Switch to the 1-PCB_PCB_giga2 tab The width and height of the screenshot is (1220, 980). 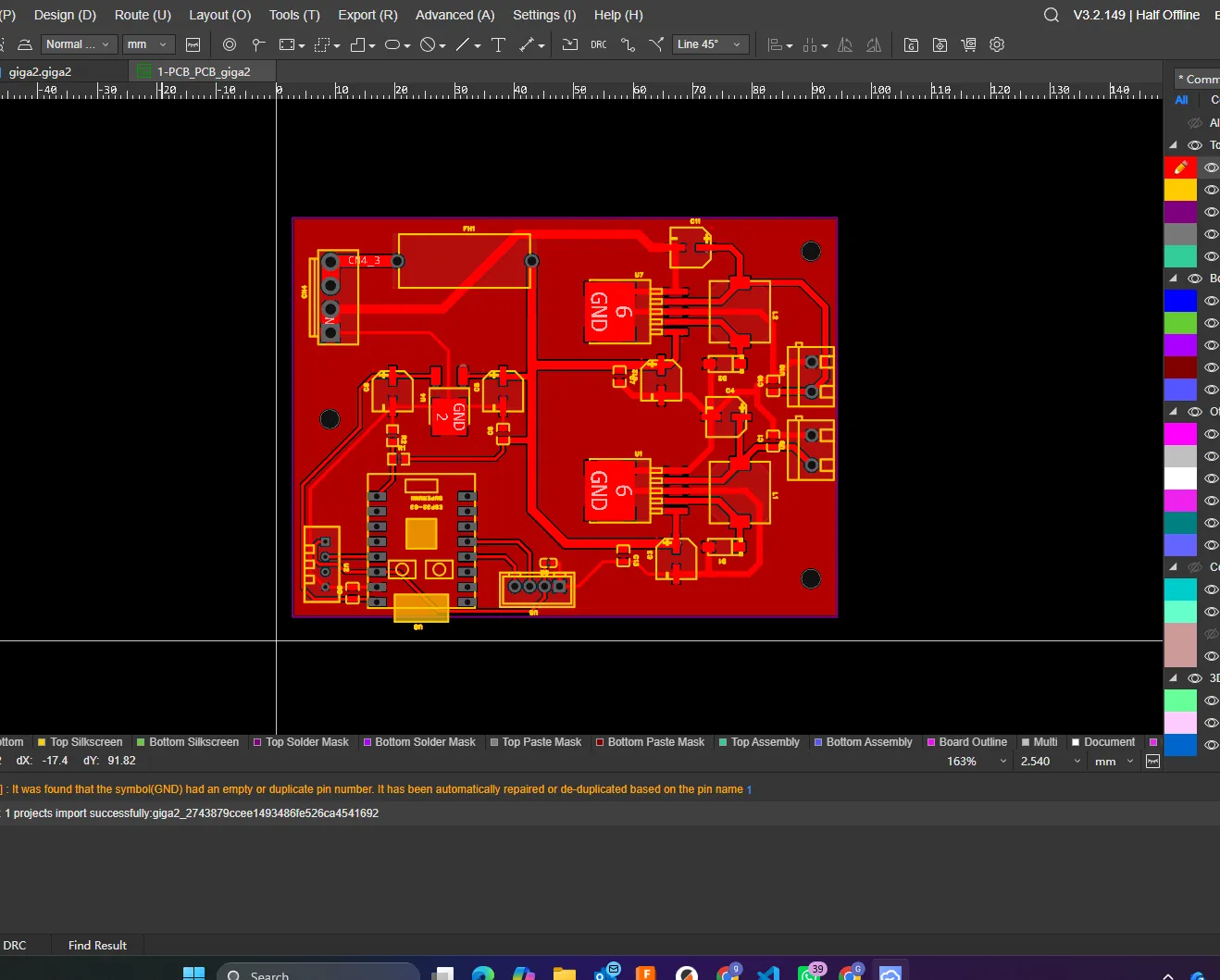click(203, 71)
